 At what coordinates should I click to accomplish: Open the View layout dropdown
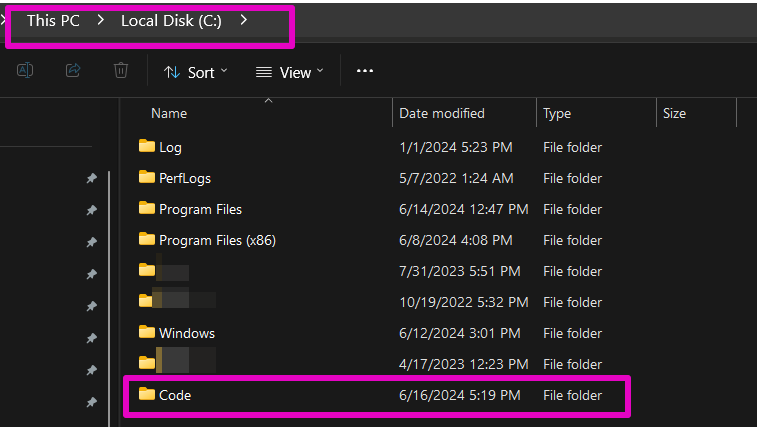tap(289, 72)
